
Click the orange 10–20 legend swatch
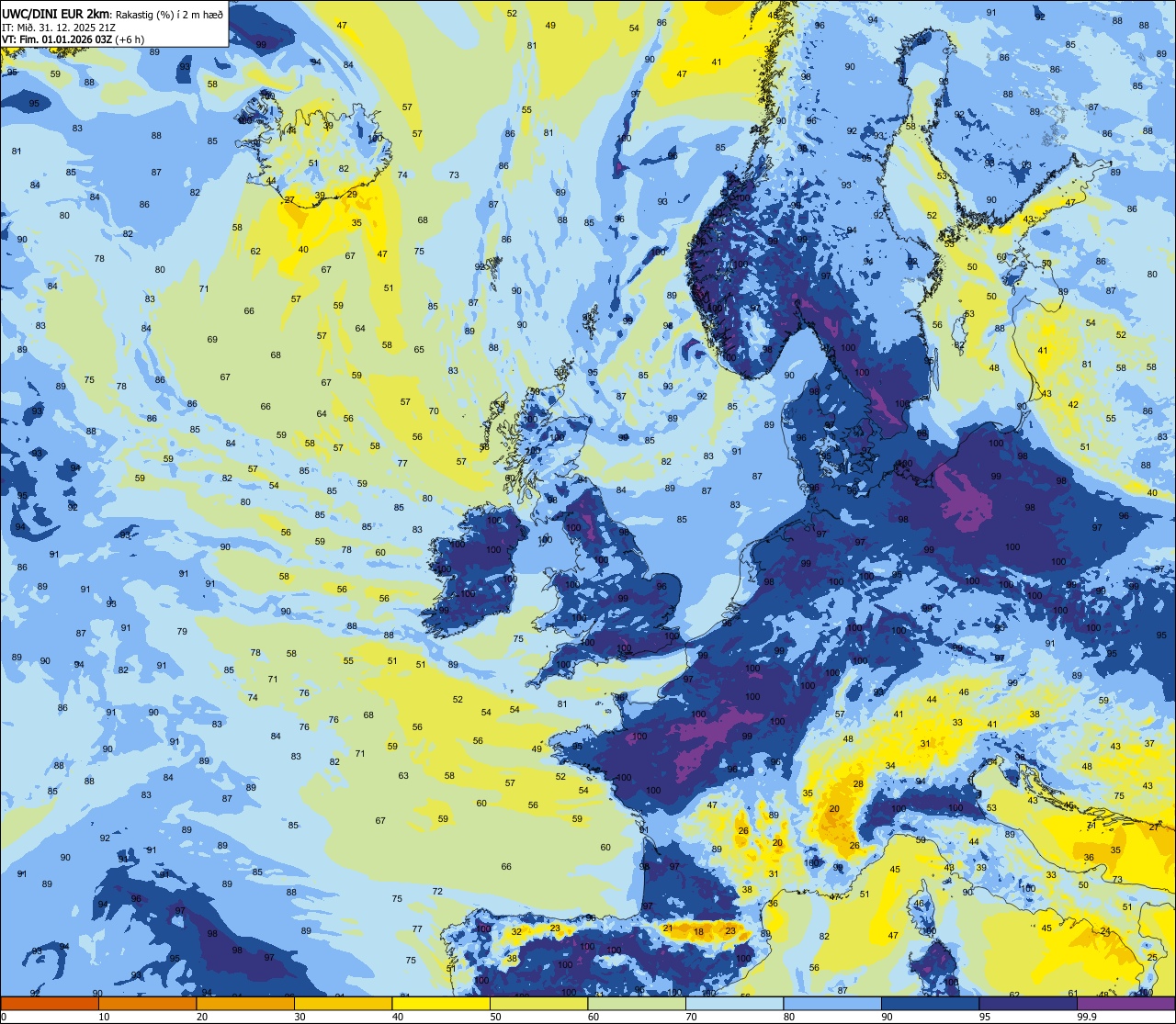pyautogui.click(x=147, y=1003)
